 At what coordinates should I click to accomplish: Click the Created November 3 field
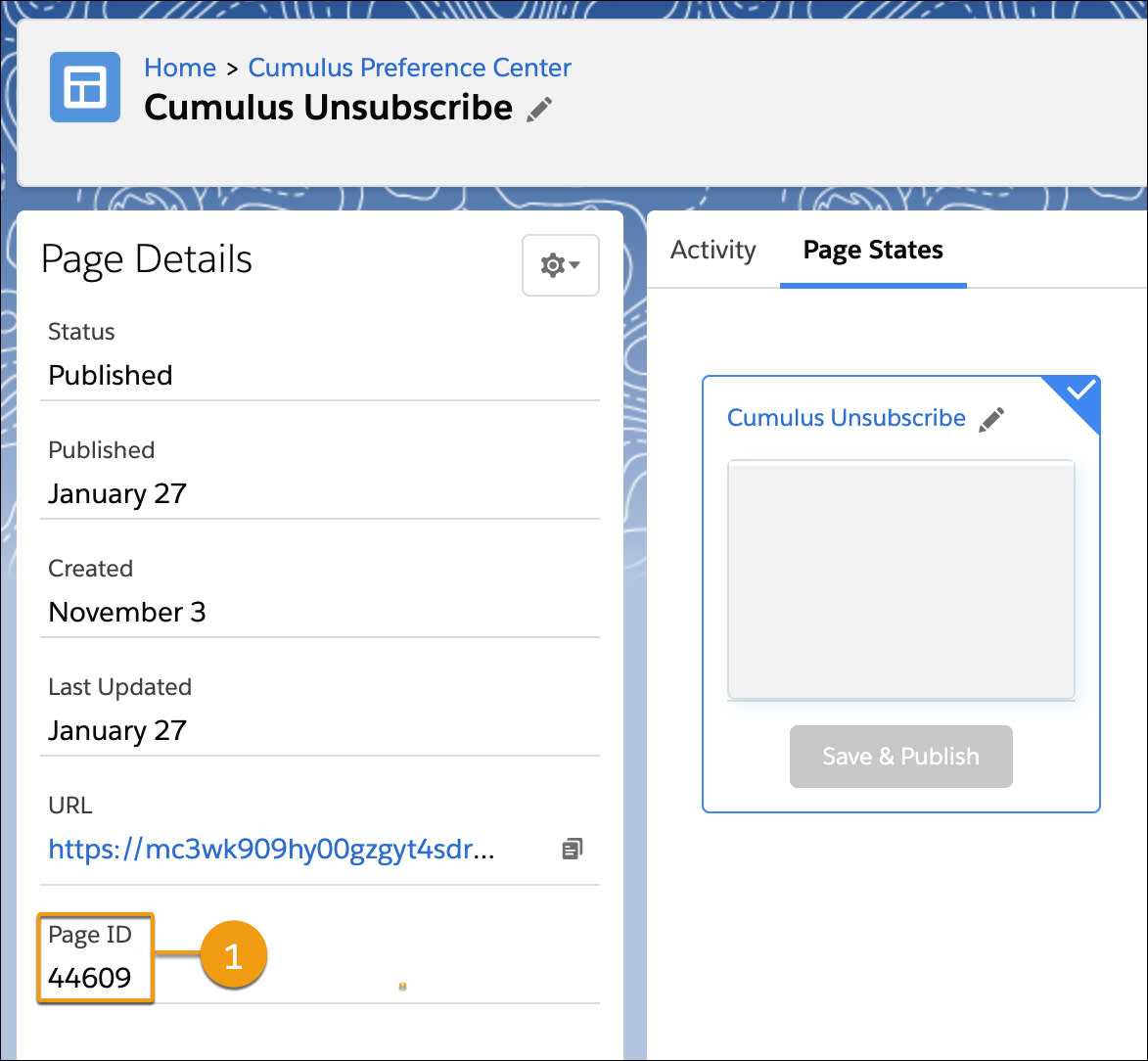click(126, 612)
